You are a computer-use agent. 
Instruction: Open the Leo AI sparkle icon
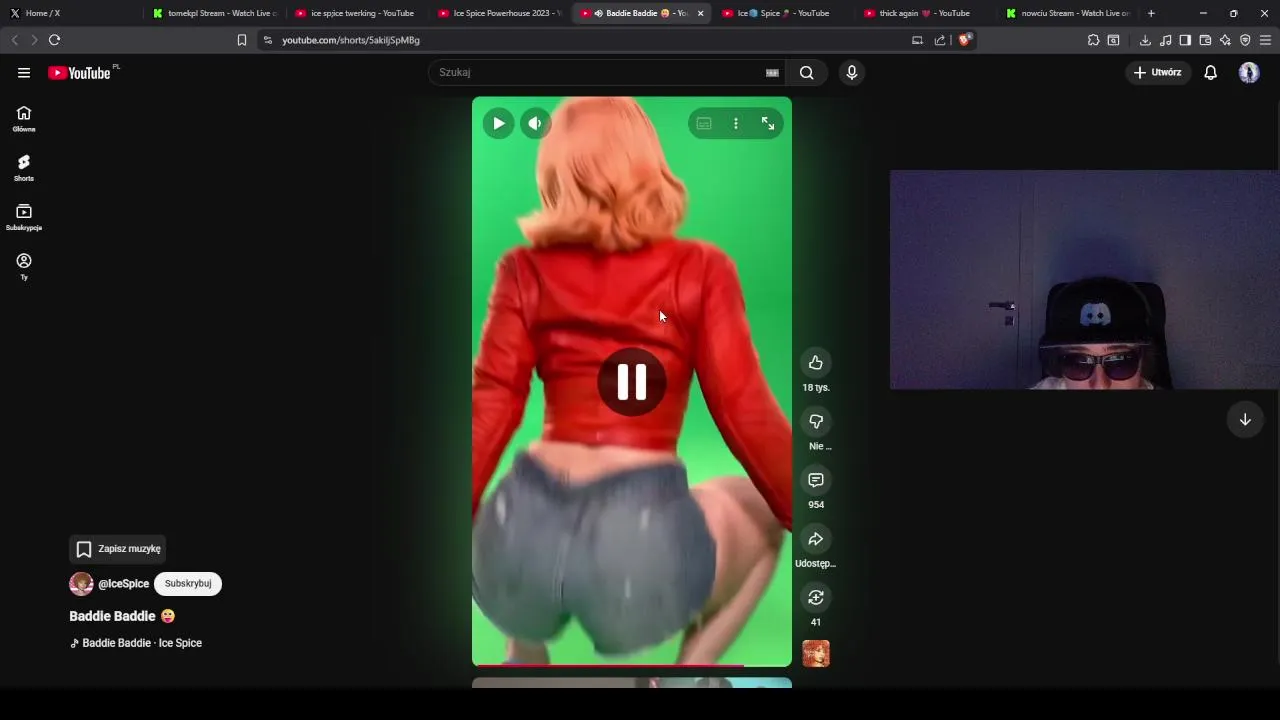pos(1225,40)
